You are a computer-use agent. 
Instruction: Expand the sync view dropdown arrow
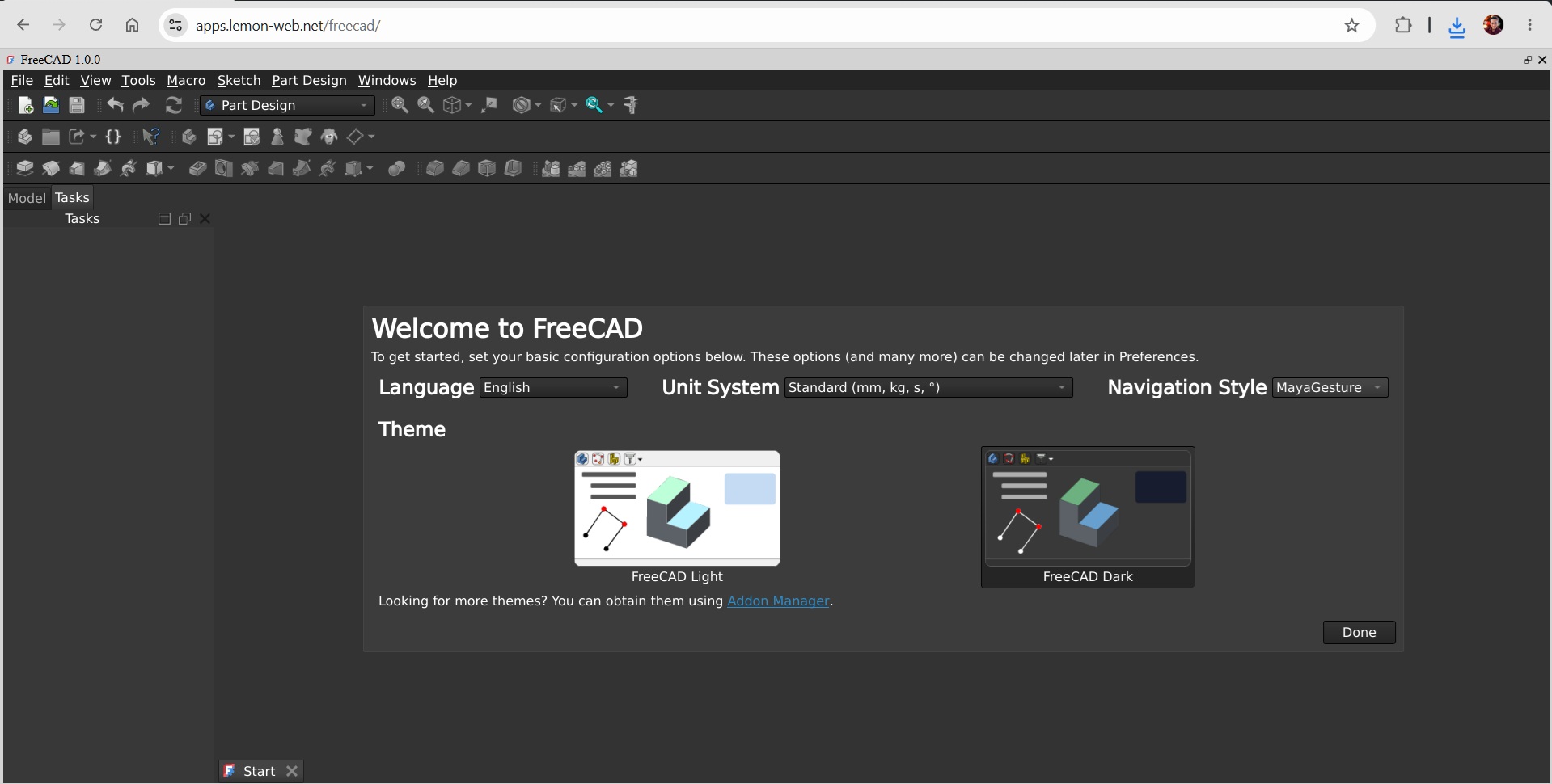pyautogui.click(x=611, y=105)
